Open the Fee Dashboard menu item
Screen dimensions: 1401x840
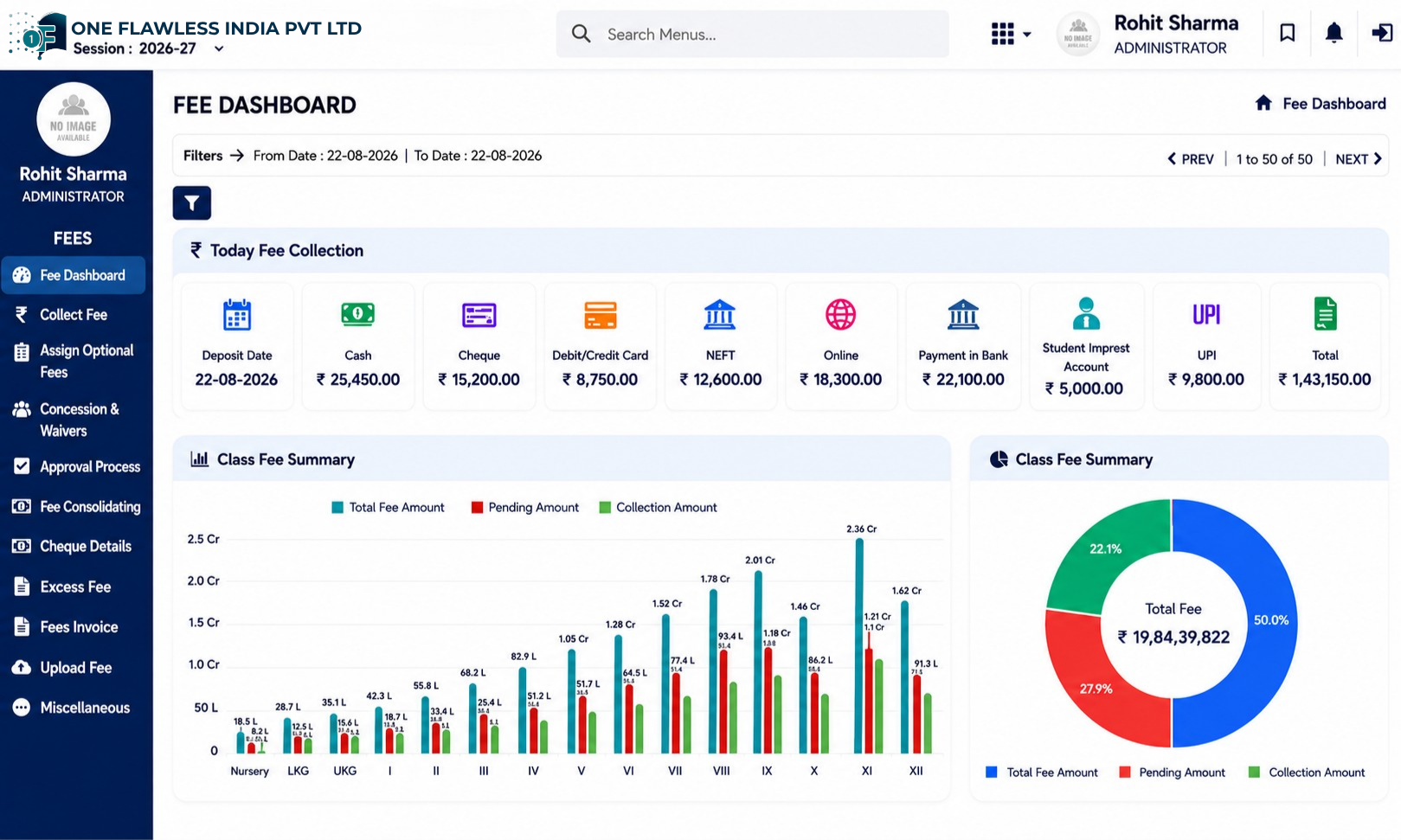73,275
